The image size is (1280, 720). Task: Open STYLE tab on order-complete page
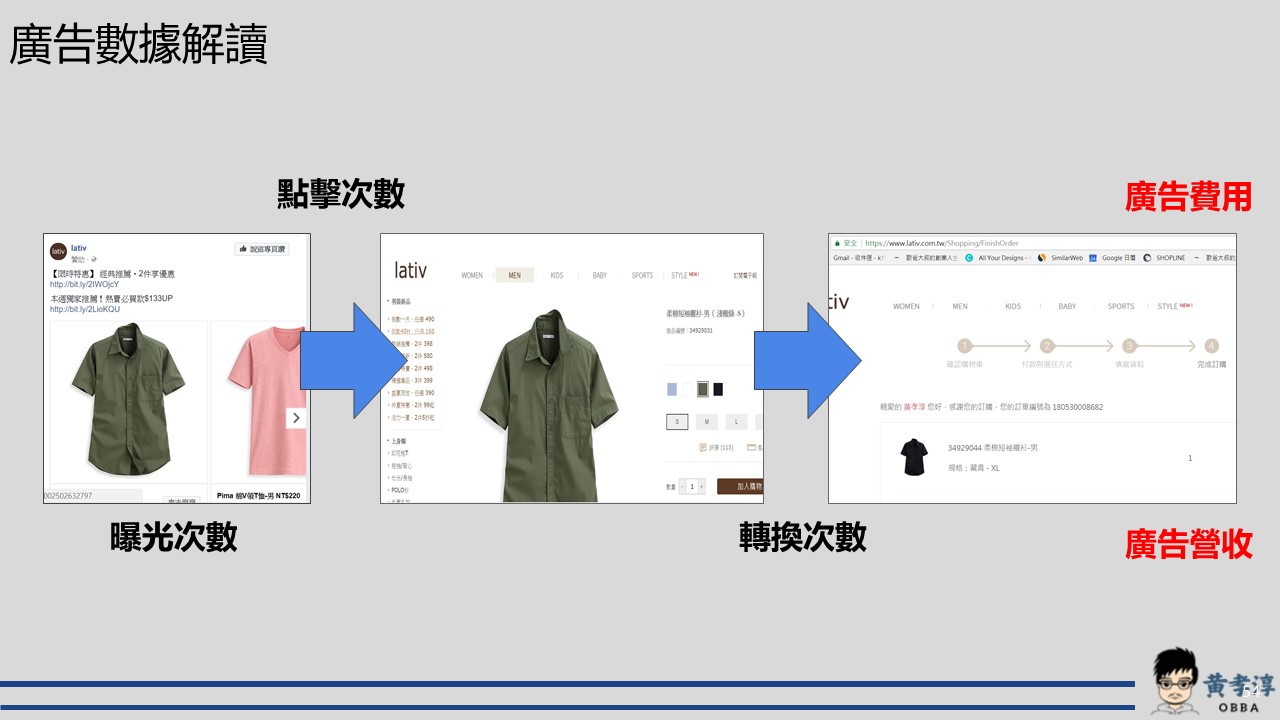pos(1174,306)
